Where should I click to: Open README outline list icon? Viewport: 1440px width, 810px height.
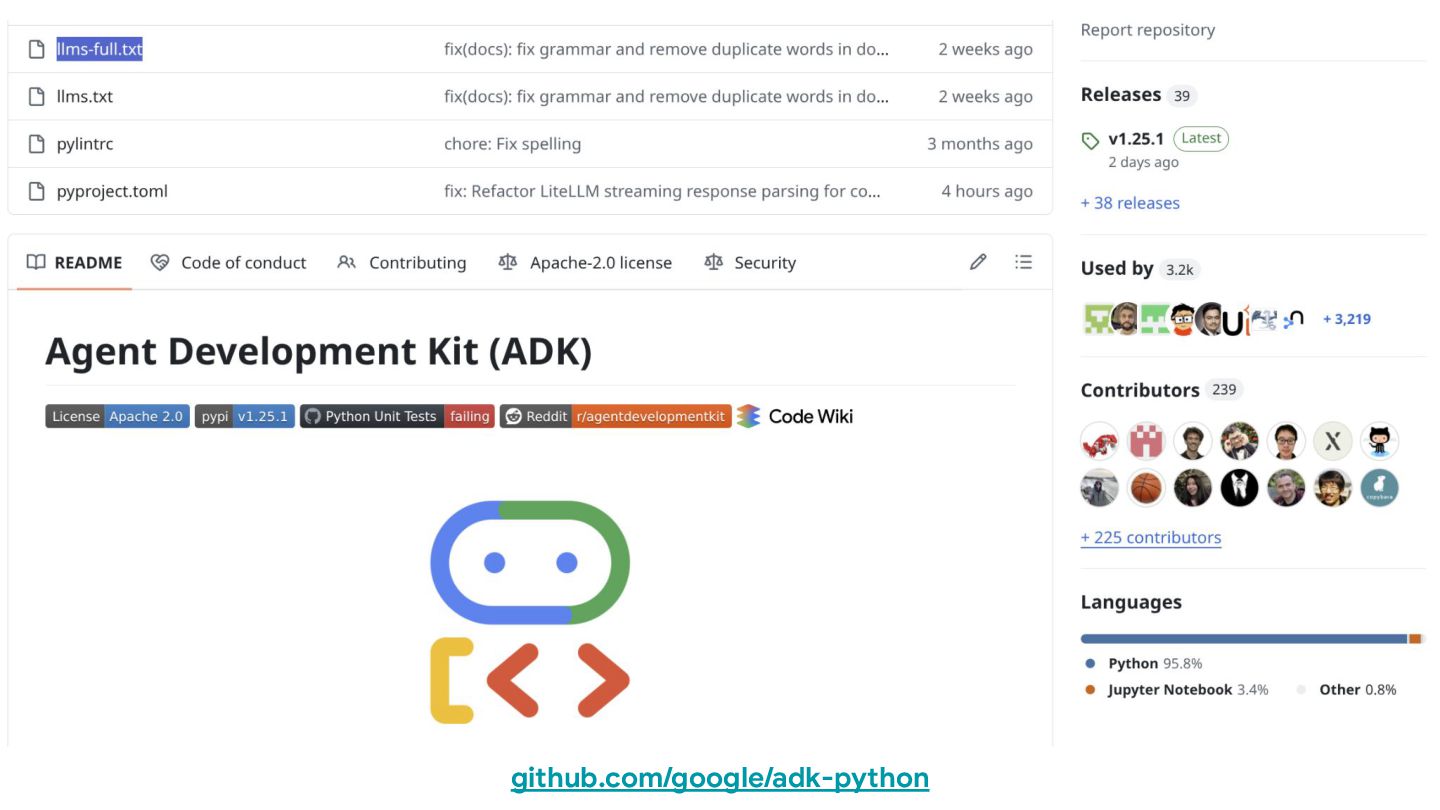click(x=1023, y=262)
